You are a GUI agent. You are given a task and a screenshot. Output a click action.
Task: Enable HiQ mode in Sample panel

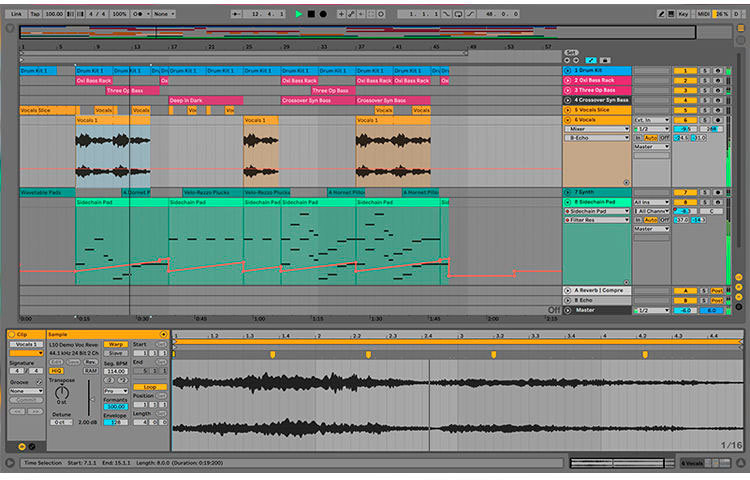[58, 370]
